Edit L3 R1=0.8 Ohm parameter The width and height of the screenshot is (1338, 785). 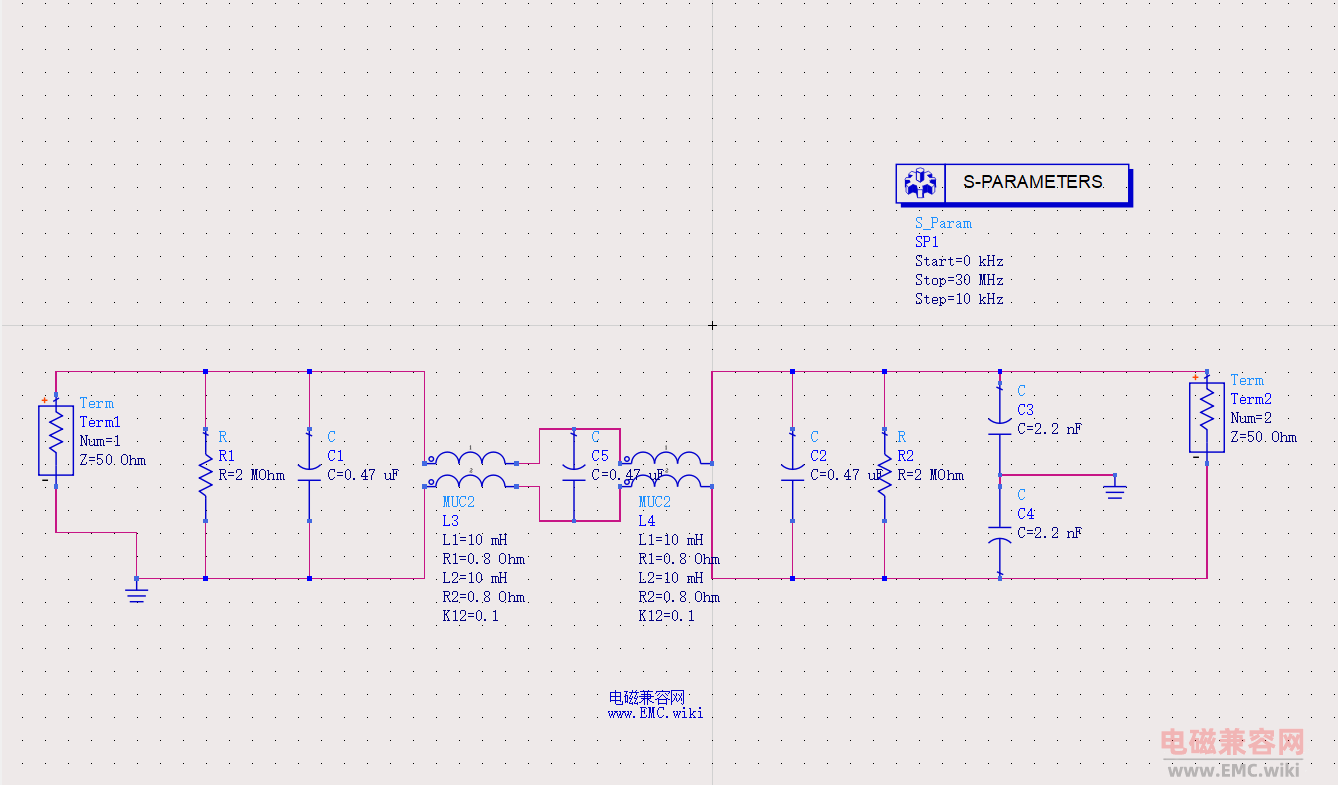coord(483,559)
